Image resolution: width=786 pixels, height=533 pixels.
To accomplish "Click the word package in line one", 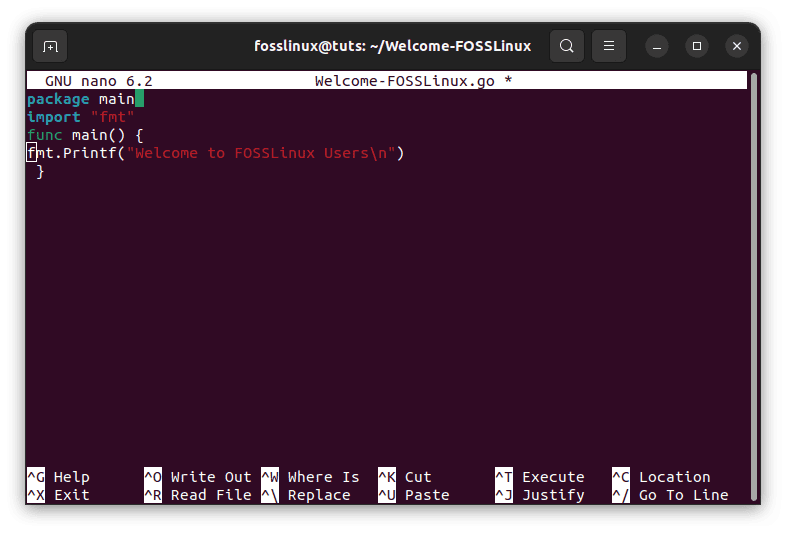I will point(58,99).
